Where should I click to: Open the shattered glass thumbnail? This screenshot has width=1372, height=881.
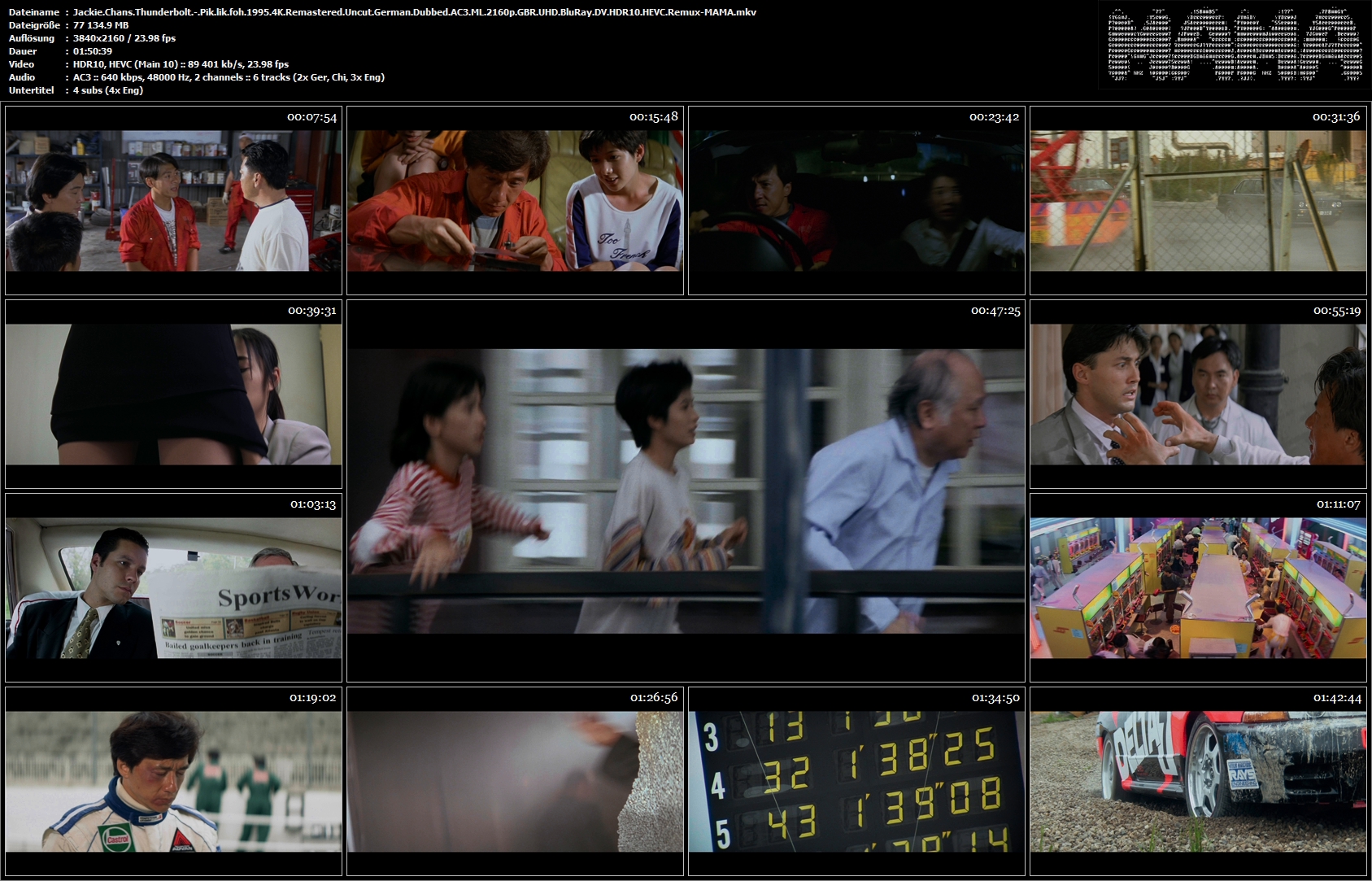point(515,782)
